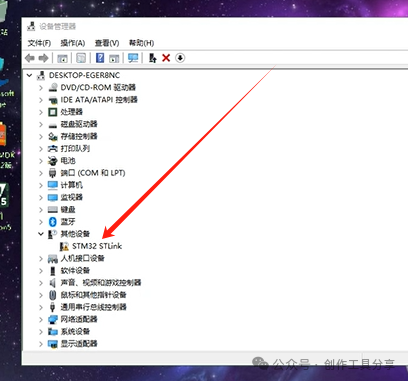Click the 蓝牙 Bluetooth icon
Screen dimensions: 408x381
tap(53, 222)
